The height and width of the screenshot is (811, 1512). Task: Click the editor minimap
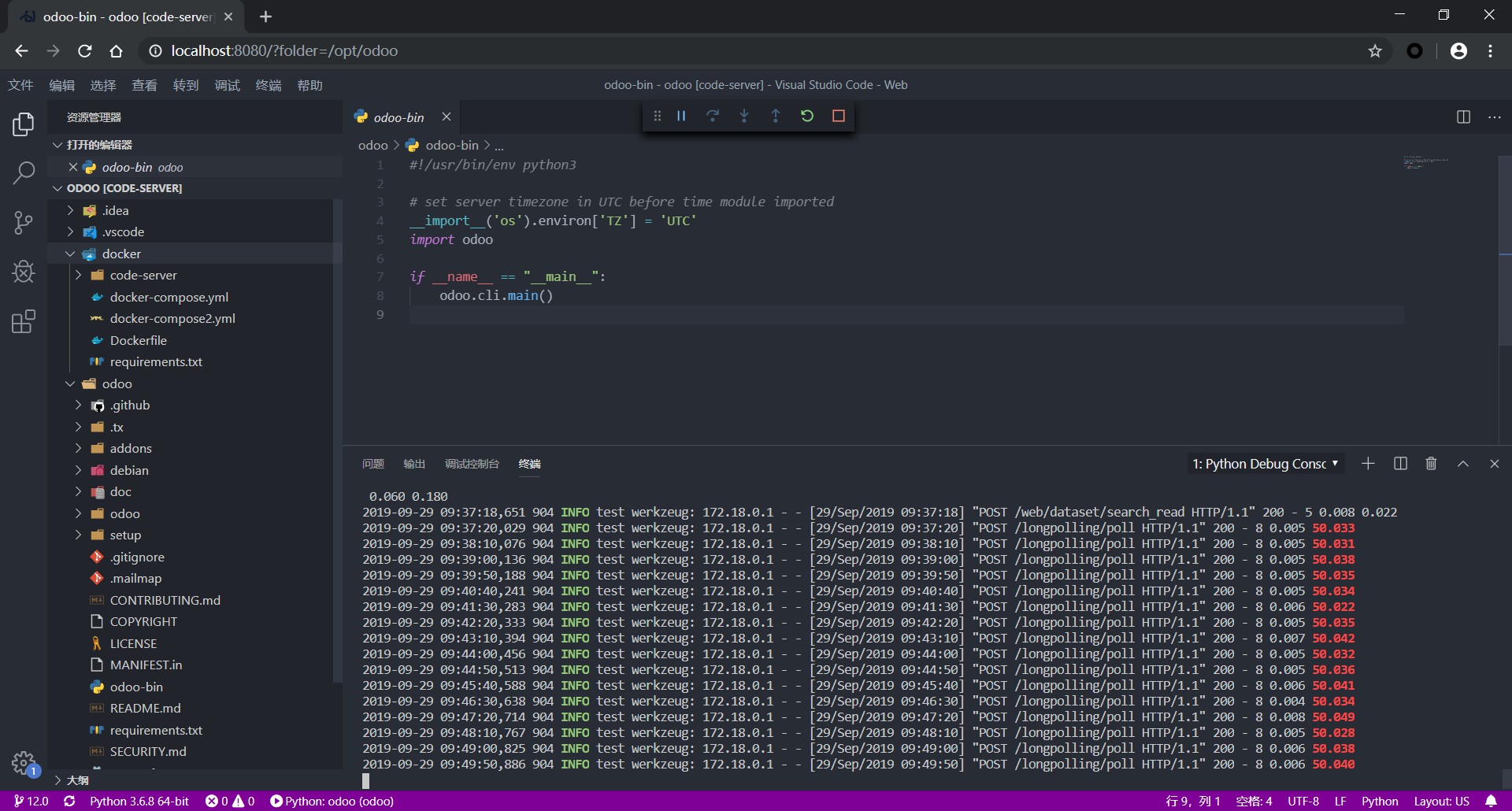click(x=1426, y=162)
